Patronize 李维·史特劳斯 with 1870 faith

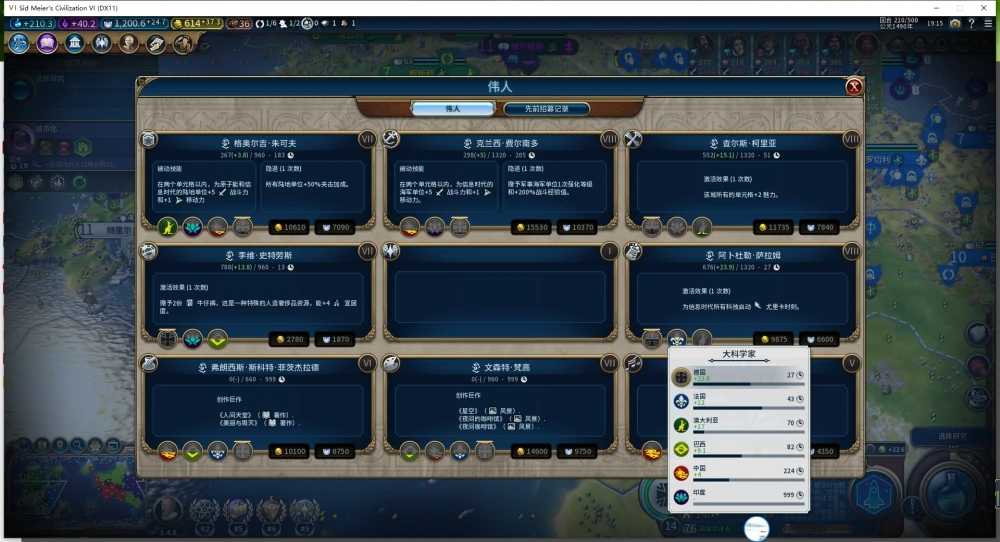[x=337, y=339]
